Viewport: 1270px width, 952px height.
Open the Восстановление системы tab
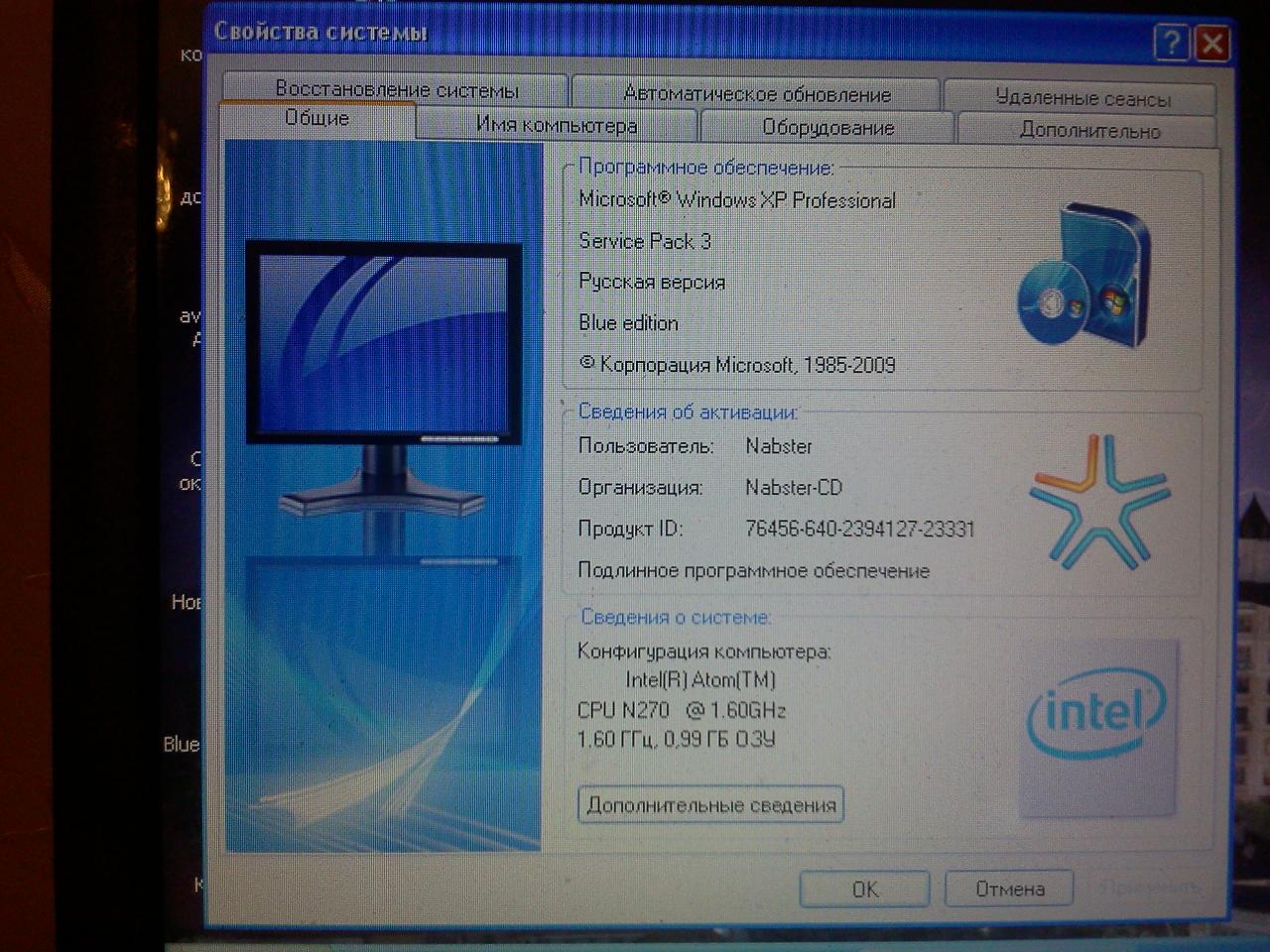396,89
